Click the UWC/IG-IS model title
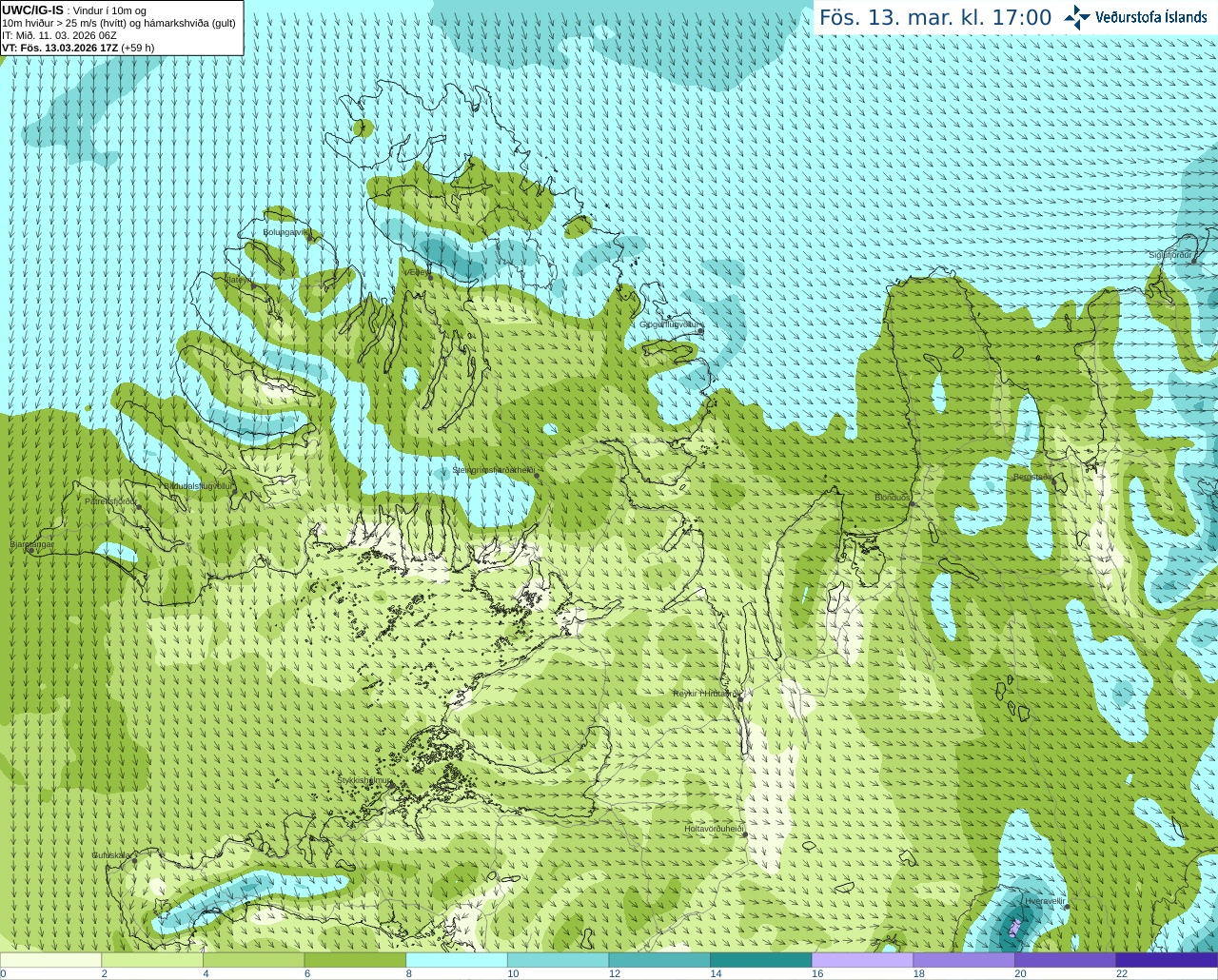Screen dimensions: 1218x980 coord(32,10)
